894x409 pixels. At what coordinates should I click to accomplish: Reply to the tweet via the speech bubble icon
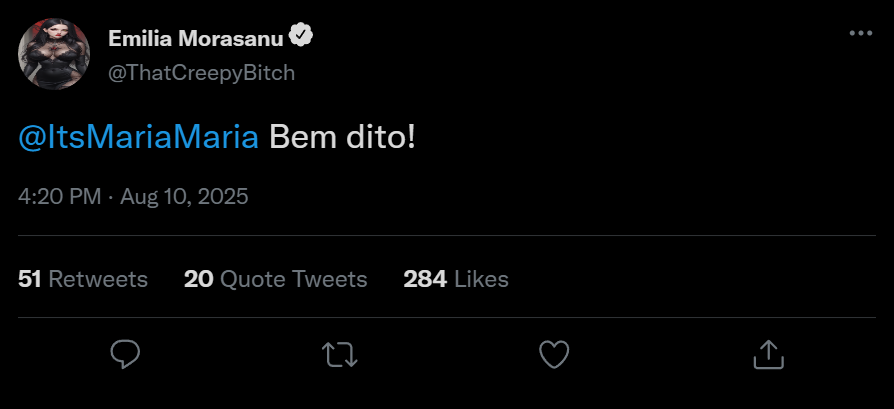125,353
